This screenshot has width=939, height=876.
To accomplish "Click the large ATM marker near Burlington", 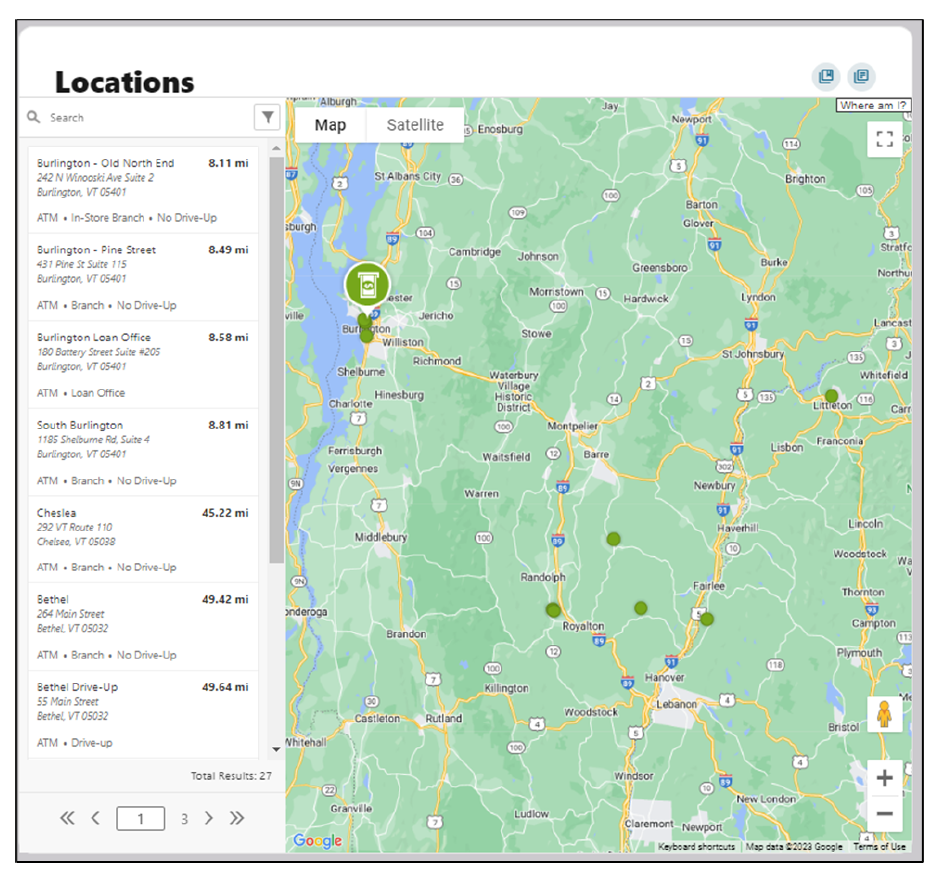I will [x=367, y=286].
